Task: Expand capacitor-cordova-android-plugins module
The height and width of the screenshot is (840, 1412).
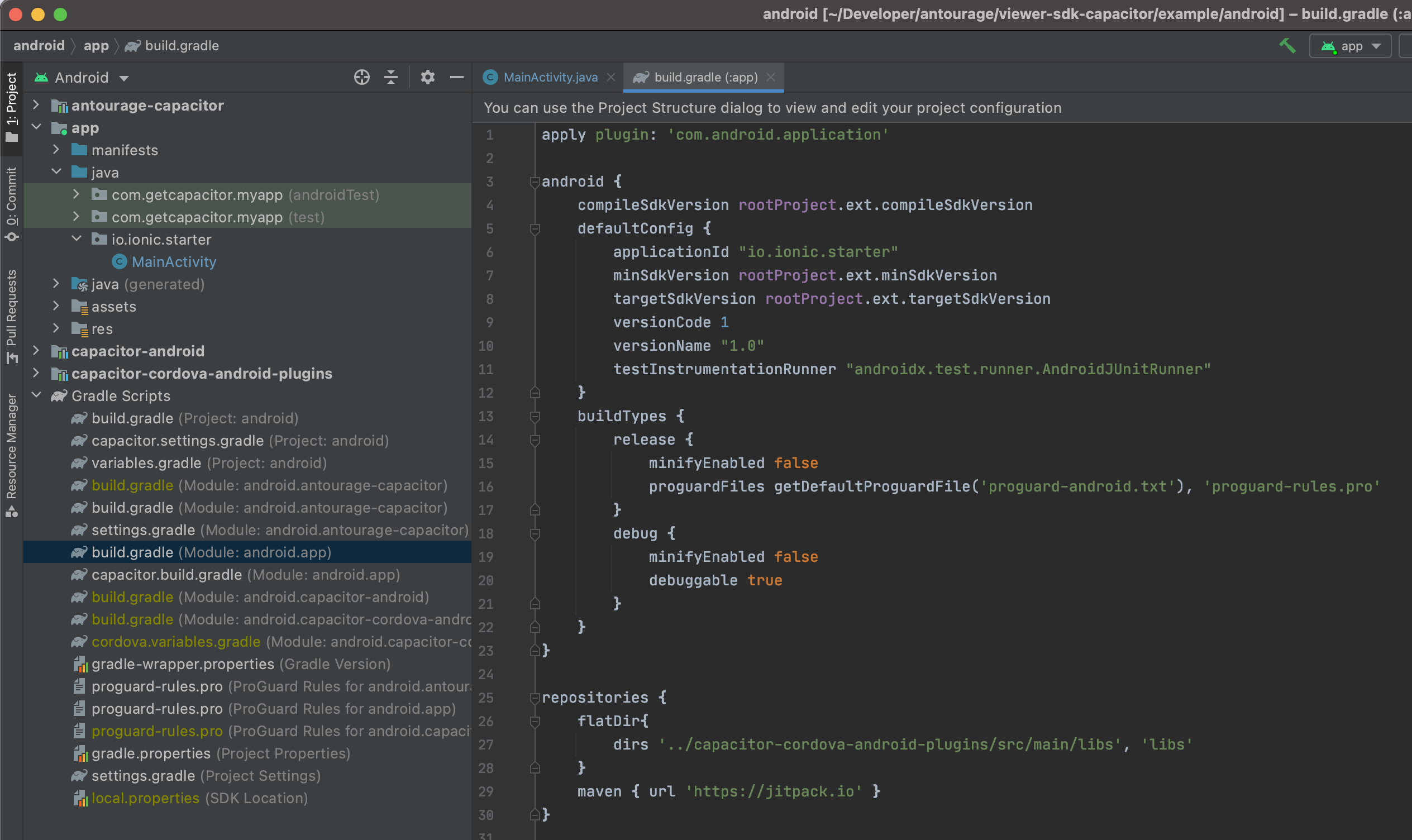Action: (x=36, y=373)
